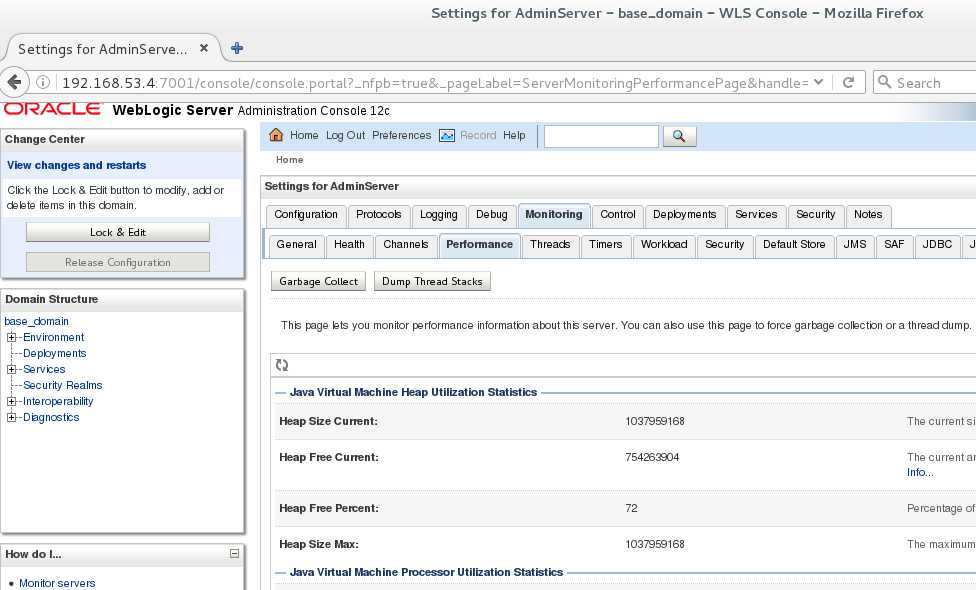
Task: Open Deployments in Domain Structure tree
Action: [55, 354]
